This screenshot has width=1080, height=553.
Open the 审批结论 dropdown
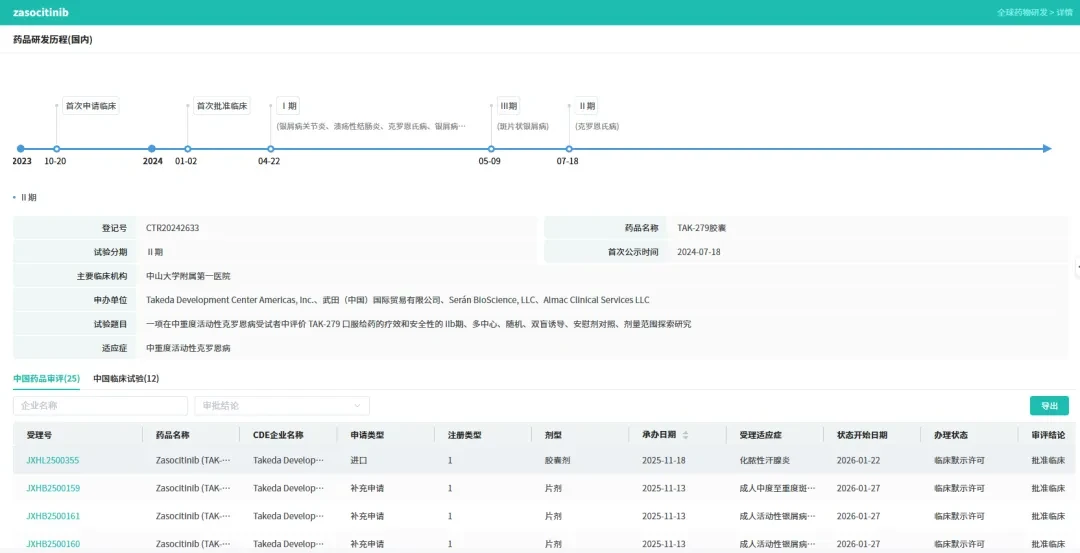point(282,406)
